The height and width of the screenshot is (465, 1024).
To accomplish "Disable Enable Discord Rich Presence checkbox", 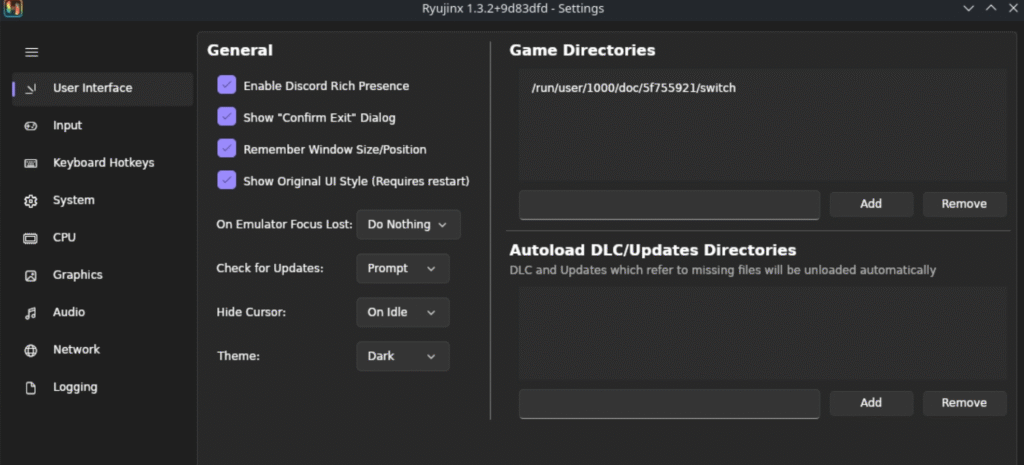I will (227, 85).
